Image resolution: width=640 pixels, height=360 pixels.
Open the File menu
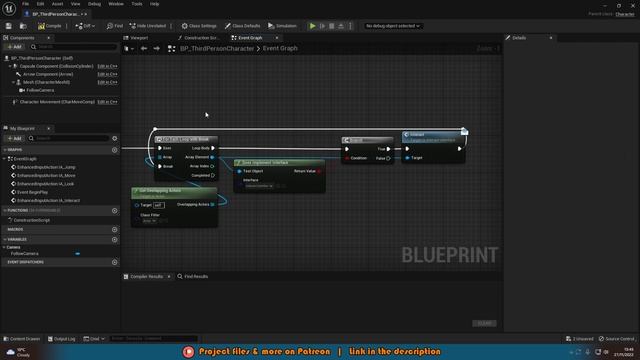(x=25, y=4)
